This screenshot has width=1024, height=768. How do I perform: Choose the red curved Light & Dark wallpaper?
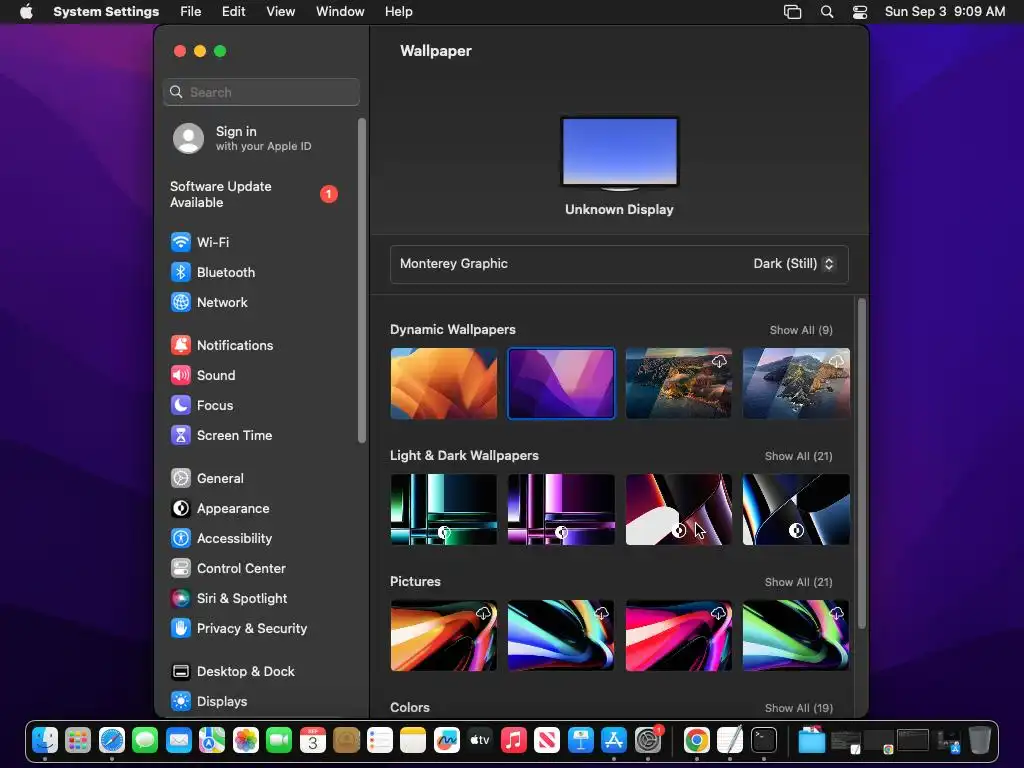[x=679, y=509]
